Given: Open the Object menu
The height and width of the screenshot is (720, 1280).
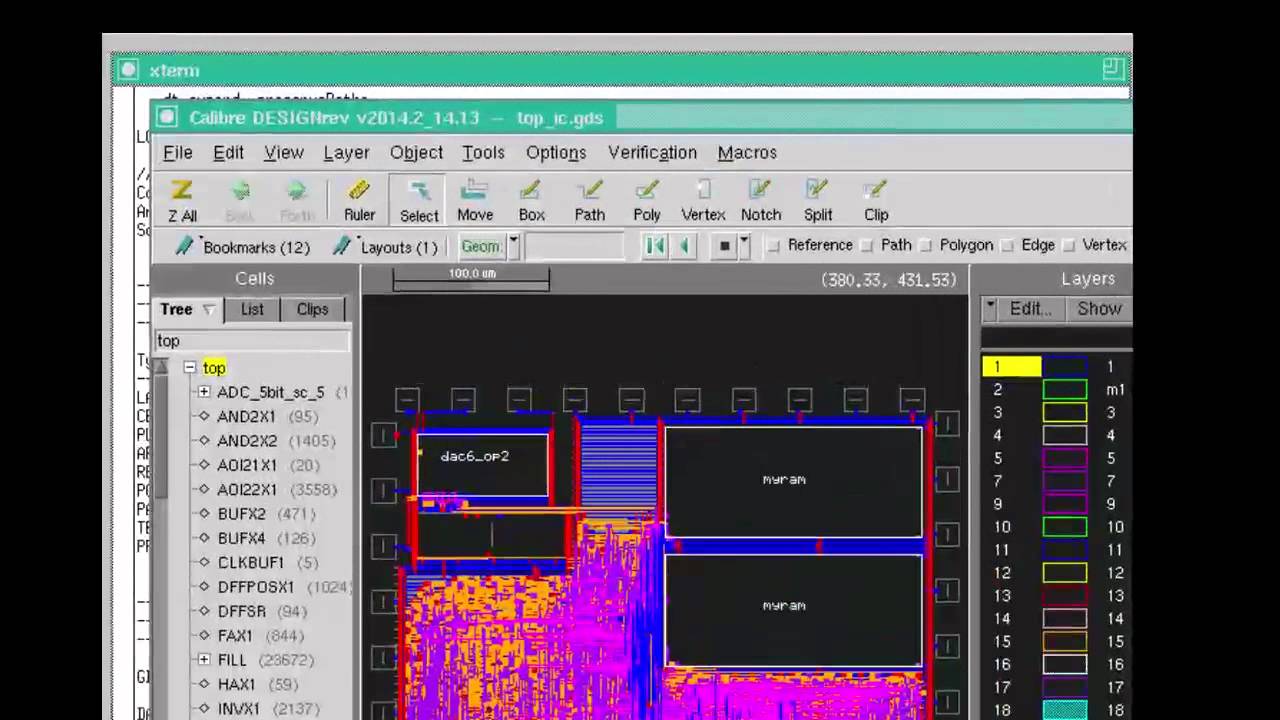Looking at the screenshot, I should click(416, 152).
